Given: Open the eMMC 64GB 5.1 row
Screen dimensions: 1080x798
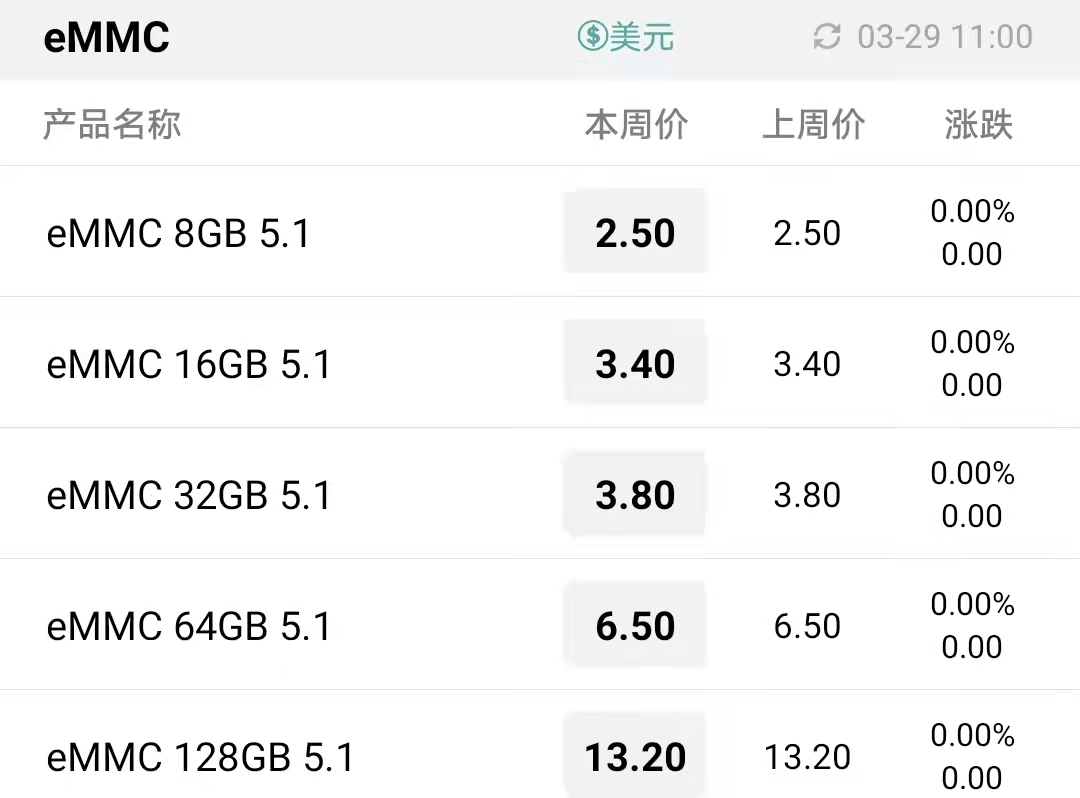Looking at the screenshot, I should (540, 624).
